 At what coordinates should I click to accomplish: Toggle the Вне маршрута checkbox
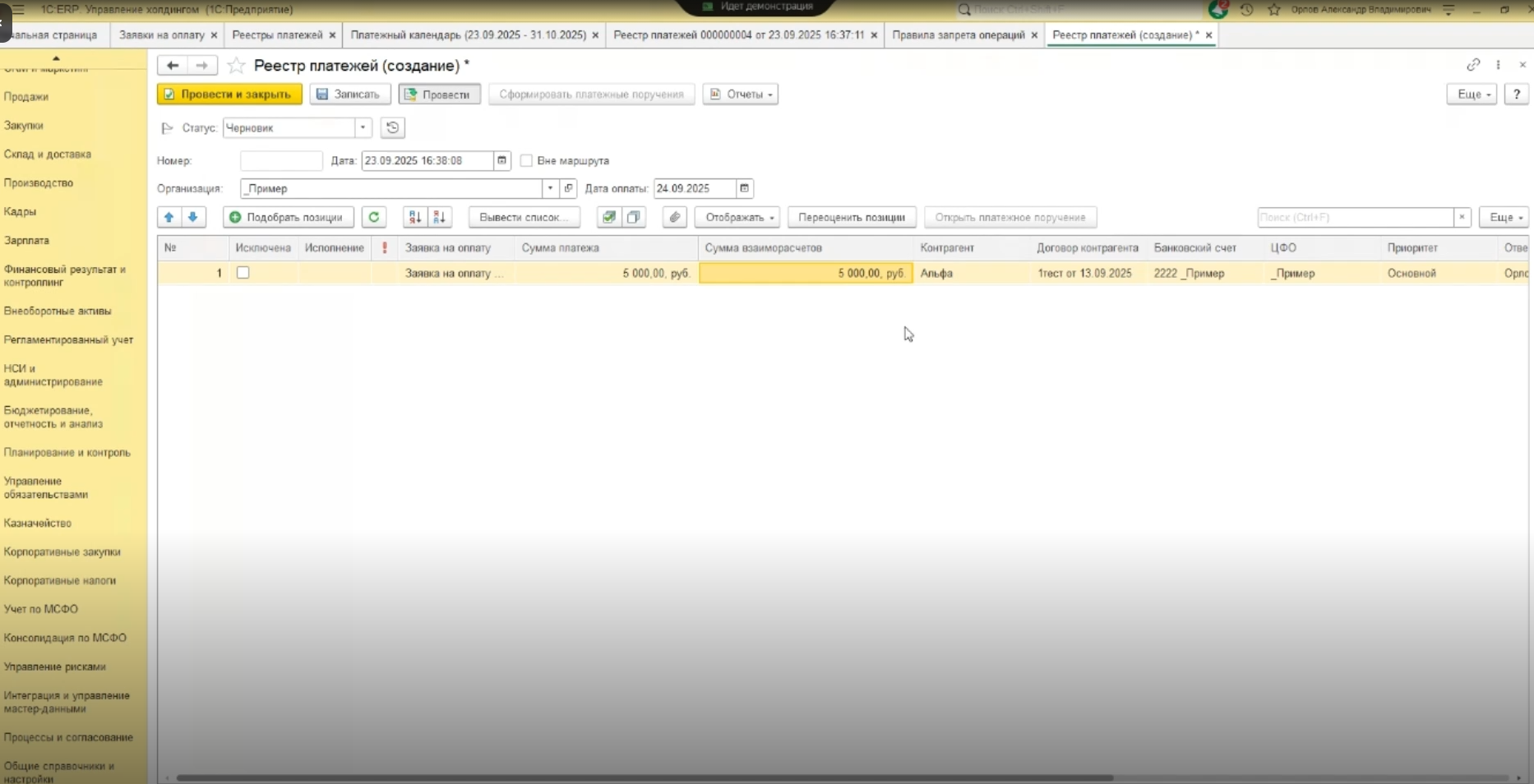(526, 161)
